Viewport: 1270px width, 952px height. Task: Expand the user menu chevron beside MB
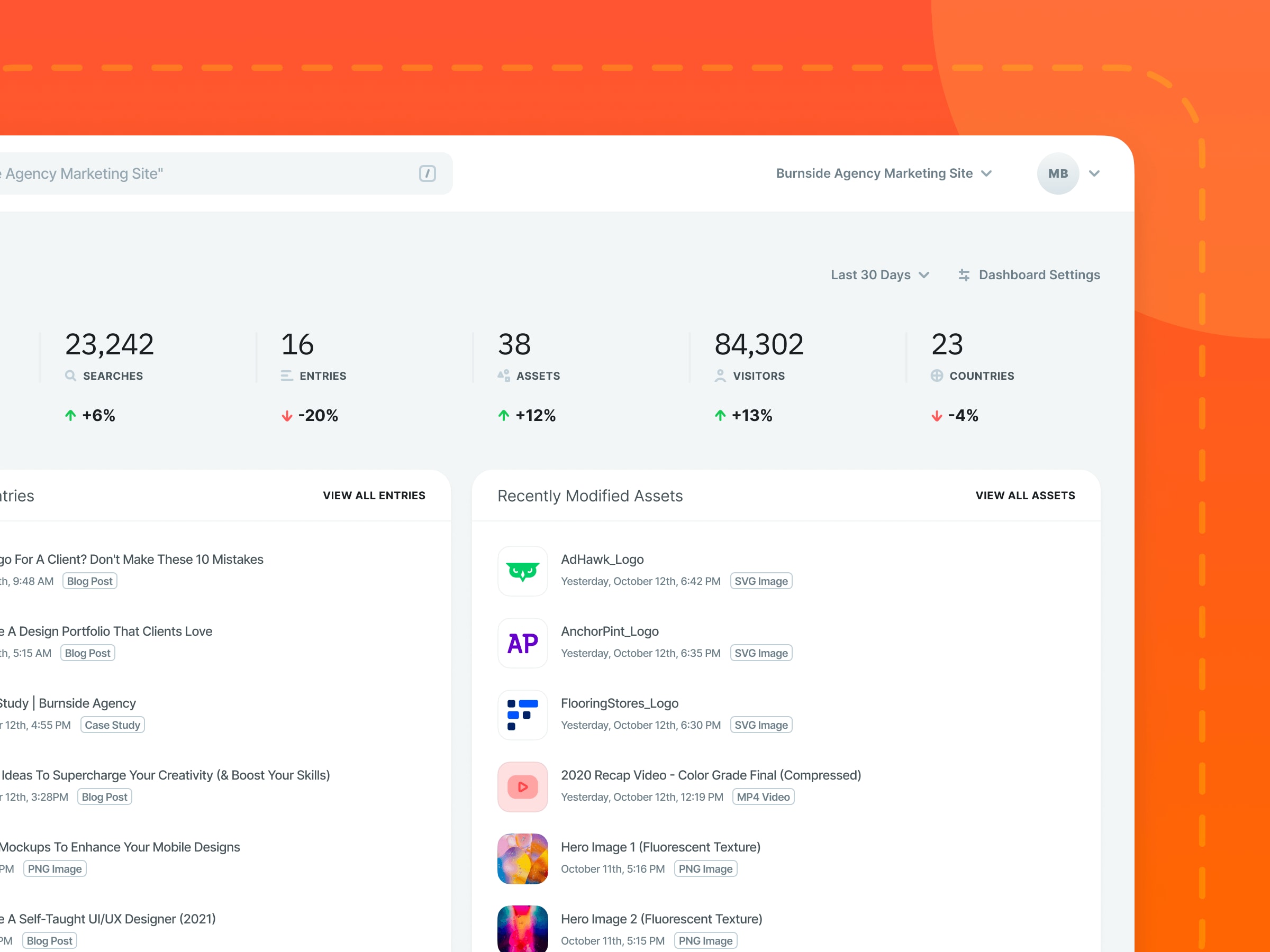(1094, 173)
